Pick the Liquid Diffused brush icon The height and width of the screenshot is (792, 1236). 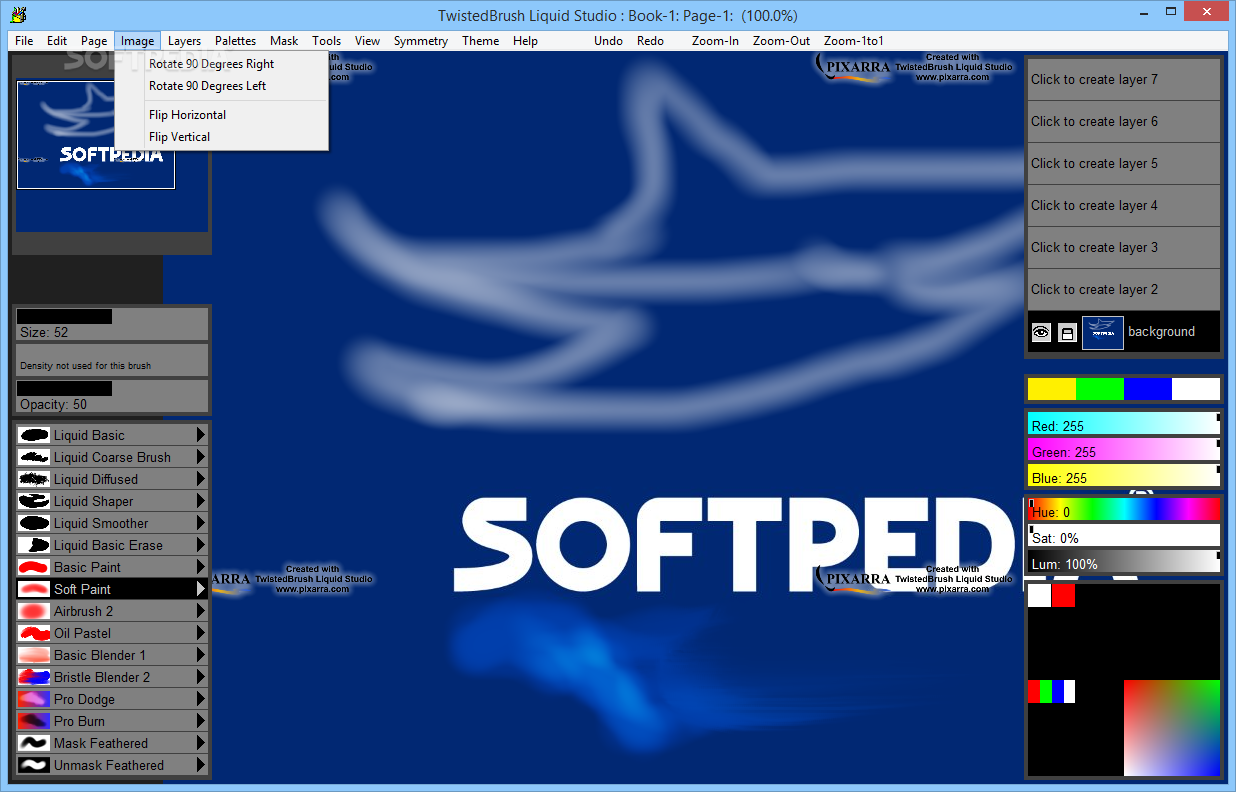click(34, 479)
